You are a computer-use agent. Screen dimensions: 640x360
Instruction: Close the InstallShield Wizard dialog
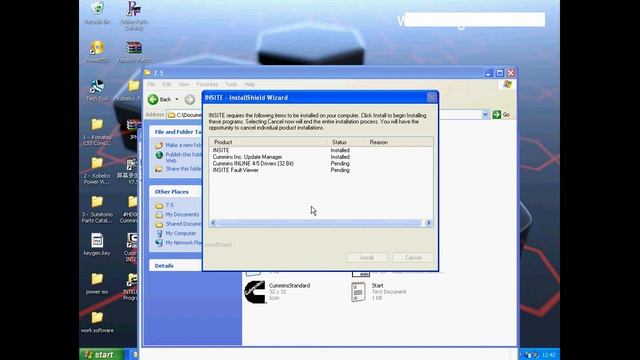tap(431, 98)
